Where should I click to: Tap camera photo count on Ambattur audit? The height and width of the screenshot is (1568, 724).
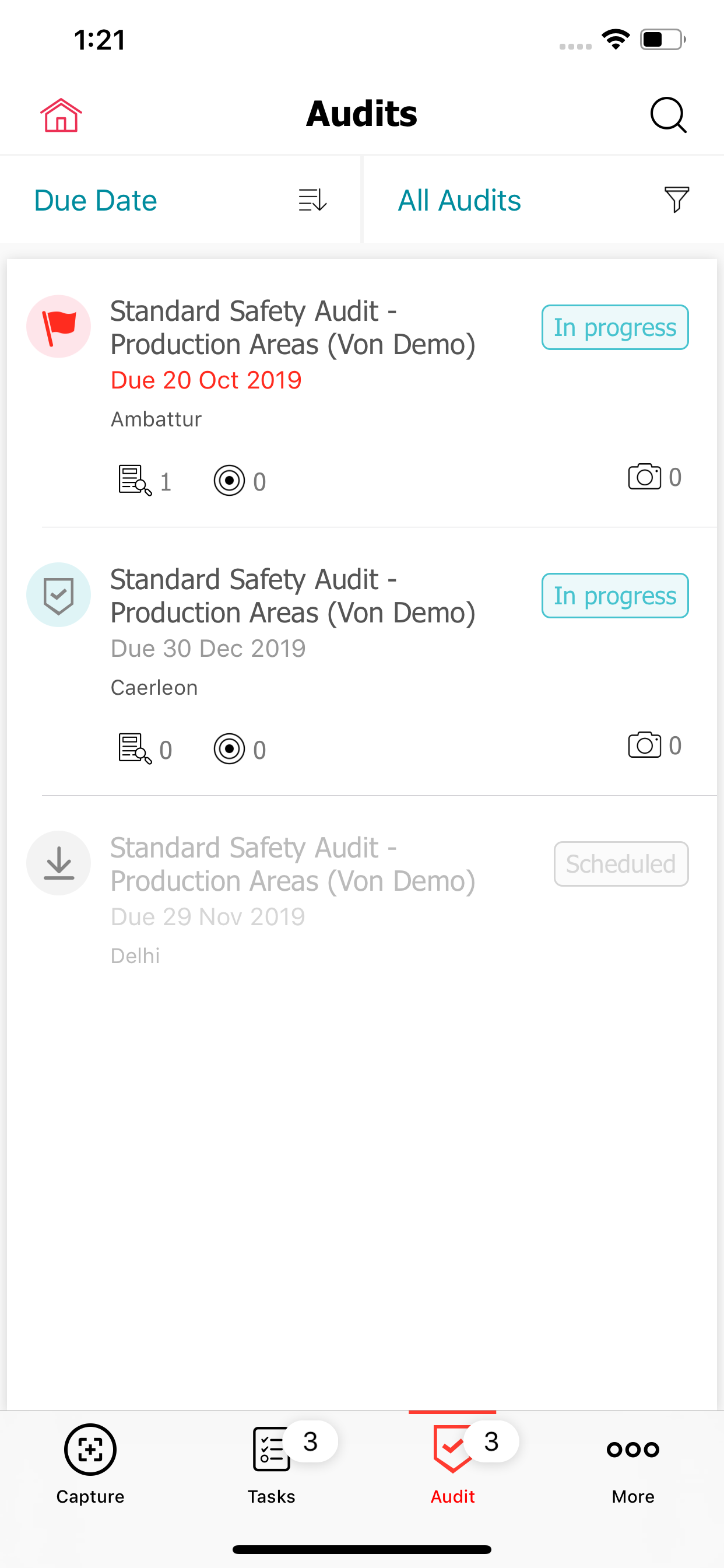click(655, 477)
